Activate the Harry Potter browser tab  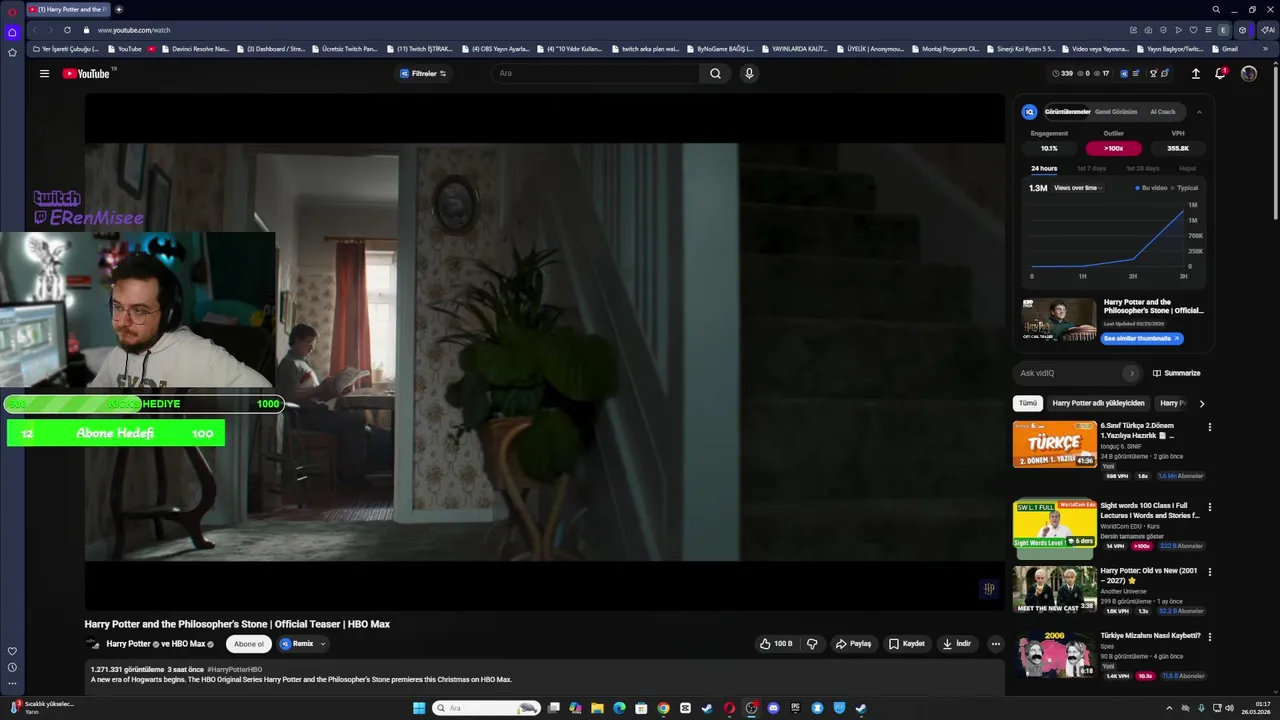(x=68, y=9)
